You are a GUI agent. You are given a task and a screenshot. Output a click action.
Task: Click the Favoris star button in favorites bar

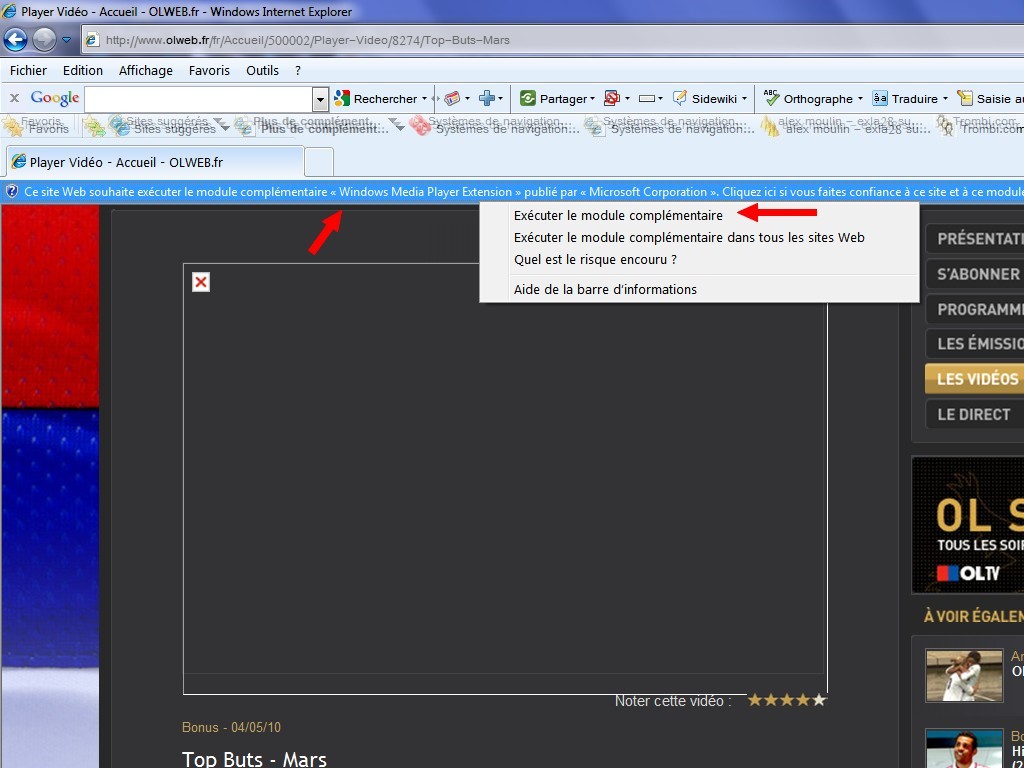[36, 126]
